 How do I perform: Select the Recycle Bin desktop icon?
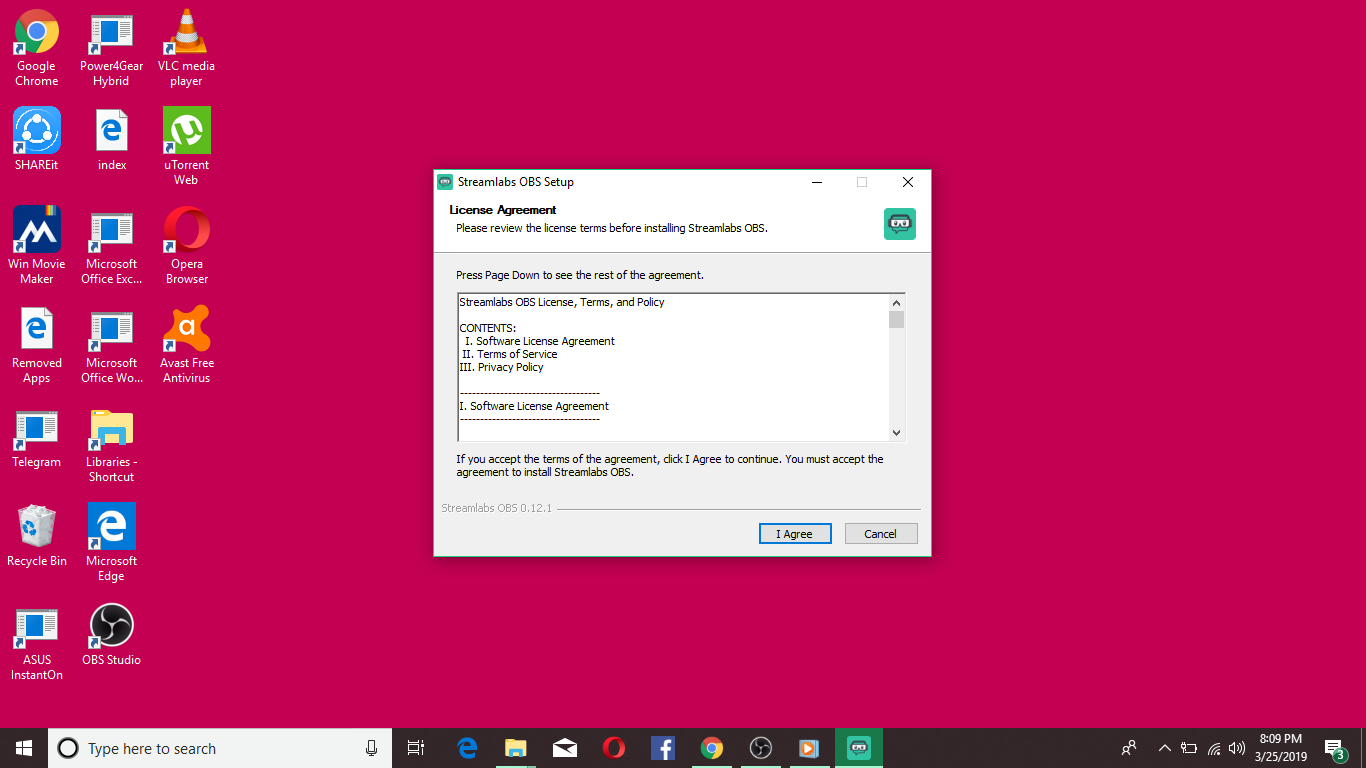pos(37,536)
